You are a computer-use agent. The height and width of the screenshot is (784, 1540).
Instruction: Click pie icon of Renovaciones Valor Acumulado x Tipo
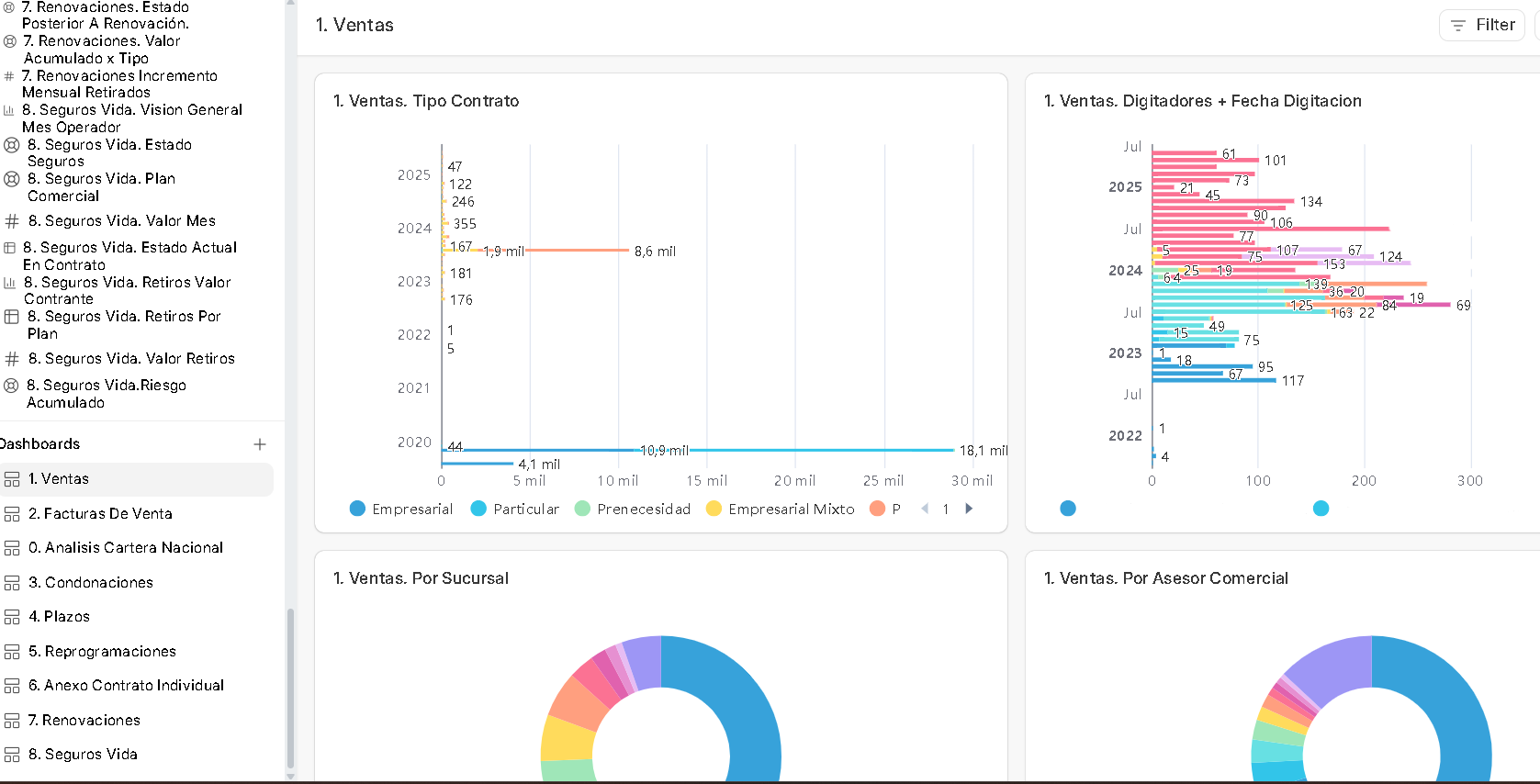click(10, 41)
